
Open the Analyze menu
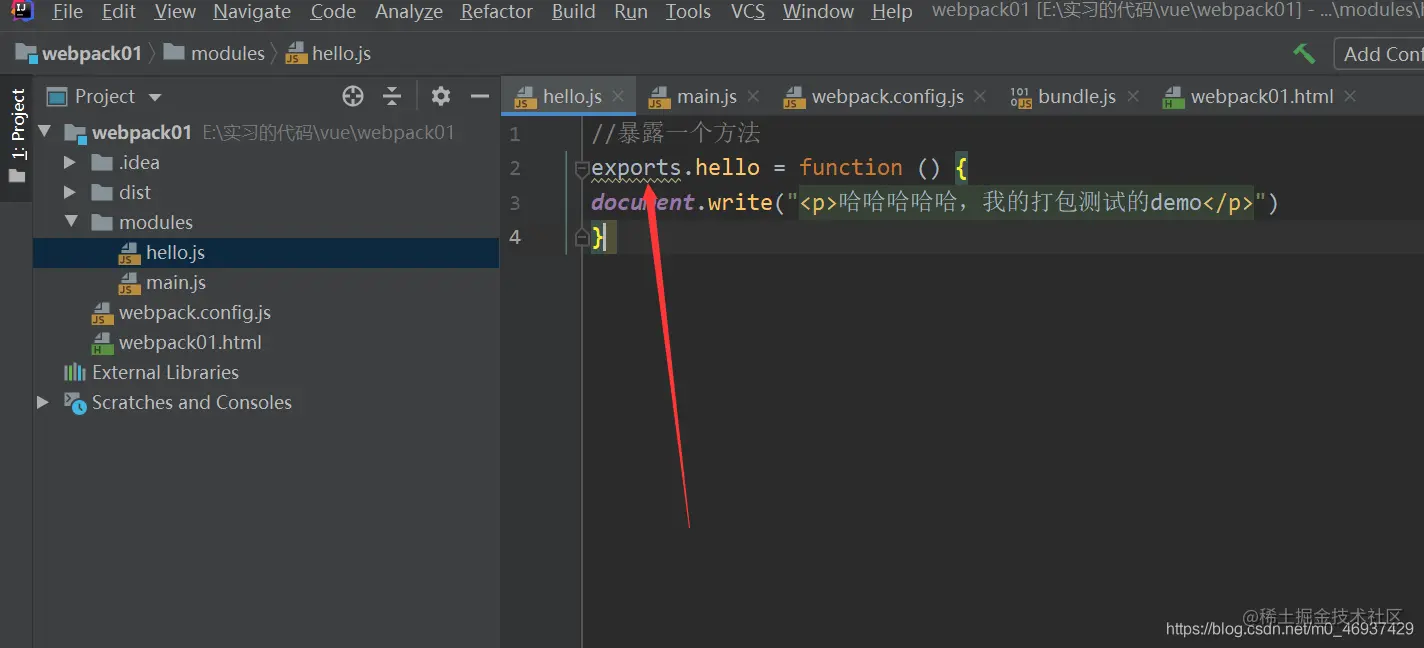point(409,12)
